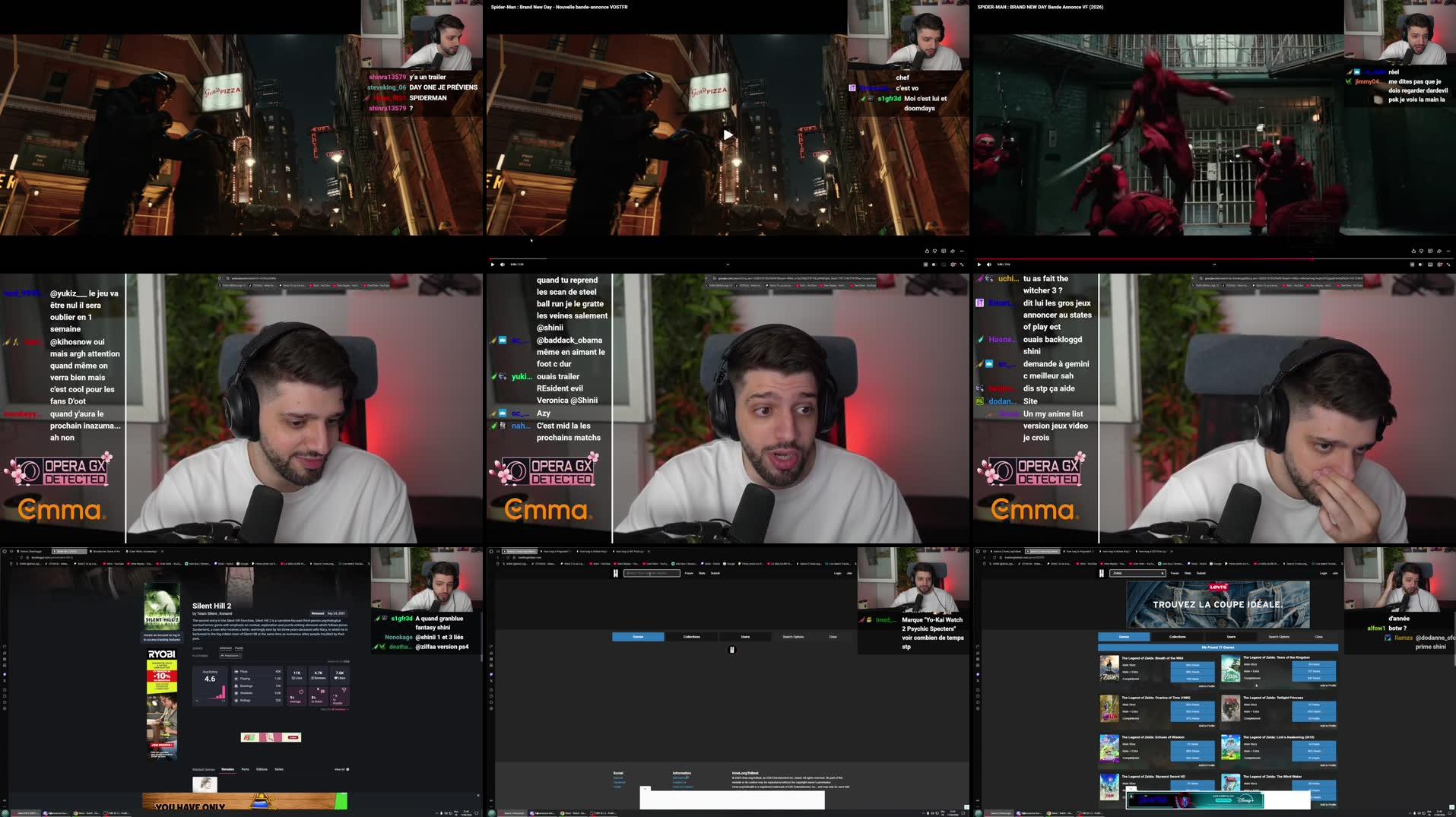Viewport: 1456px width, 817px height.
Task: Open Stats link in Zelda results window
Action: pos(1188,573)
